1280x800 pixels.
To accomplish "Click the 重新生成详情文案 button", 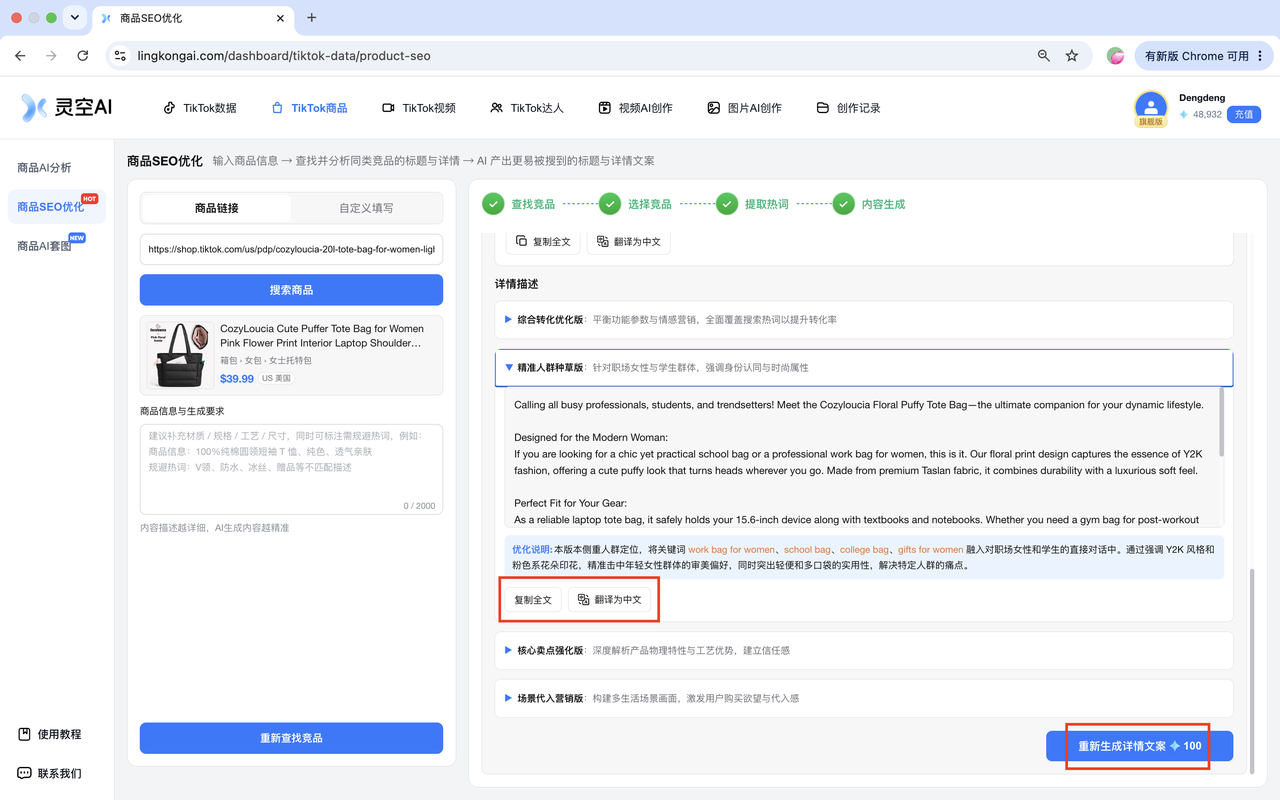I will [1139, 746].
